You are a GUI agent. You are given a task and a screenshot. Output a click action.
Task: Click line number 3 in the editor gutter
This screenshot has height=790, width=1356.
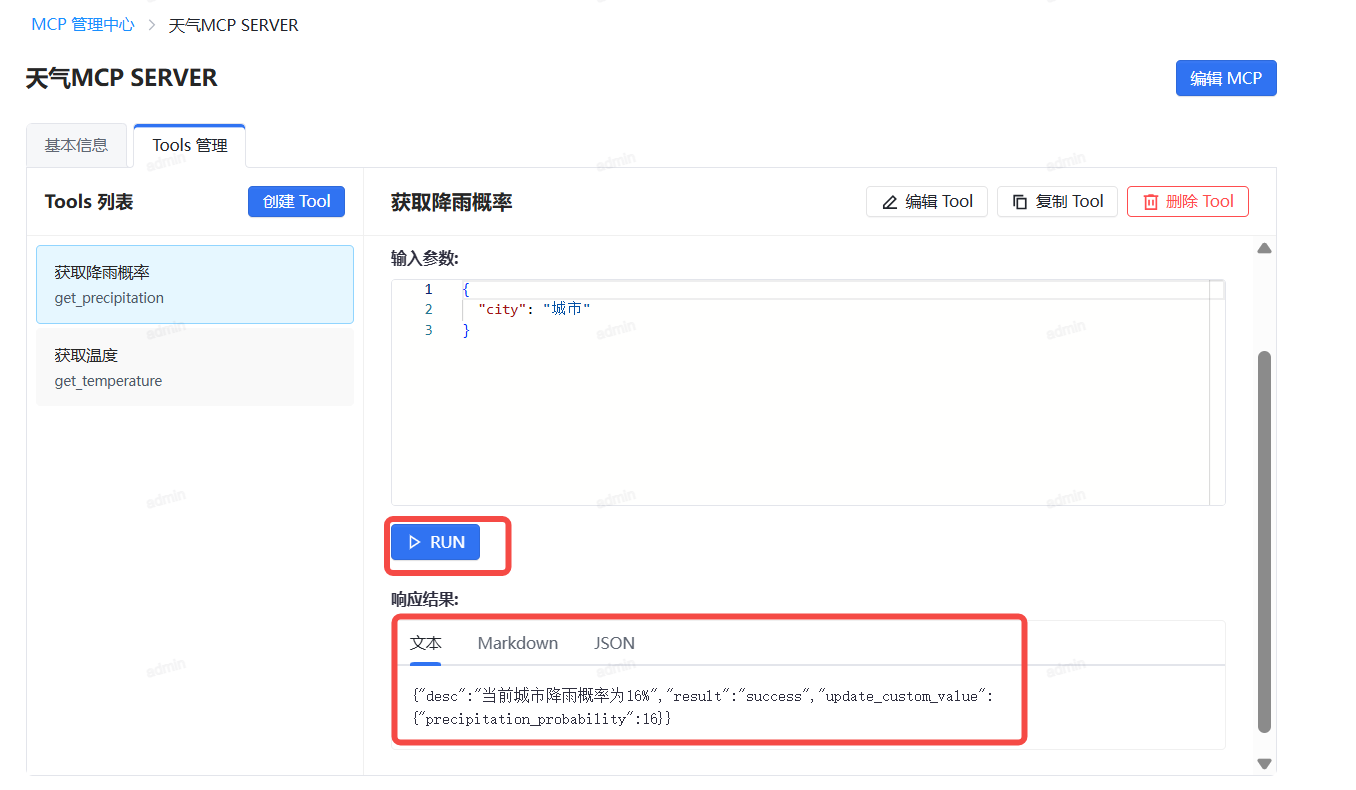click(429, 330)
